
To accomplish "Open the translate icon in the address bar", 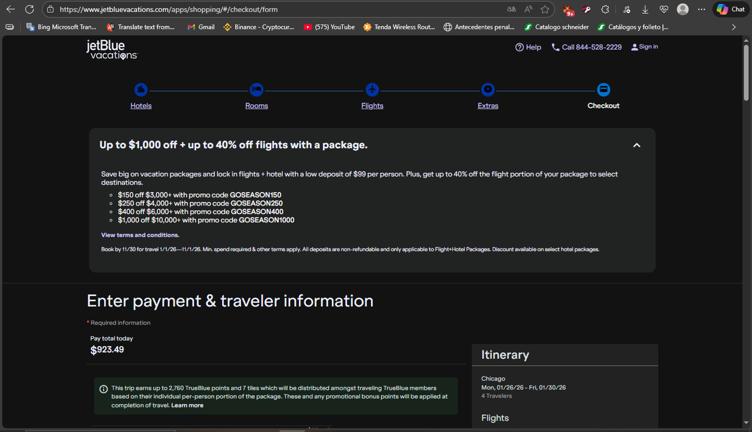I will (511, 9).
